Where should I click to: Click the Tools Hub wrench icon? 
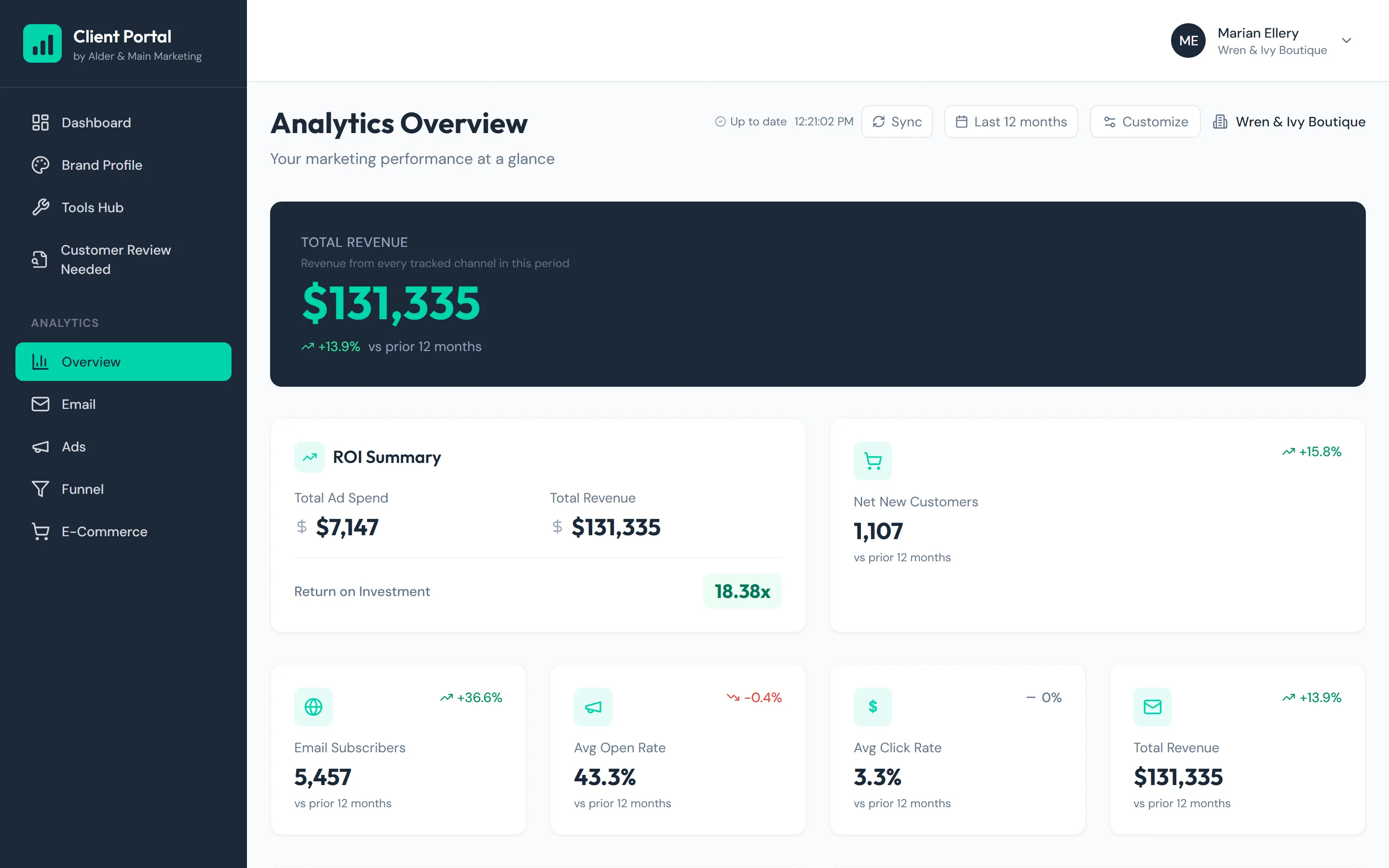tap(40, 207)
